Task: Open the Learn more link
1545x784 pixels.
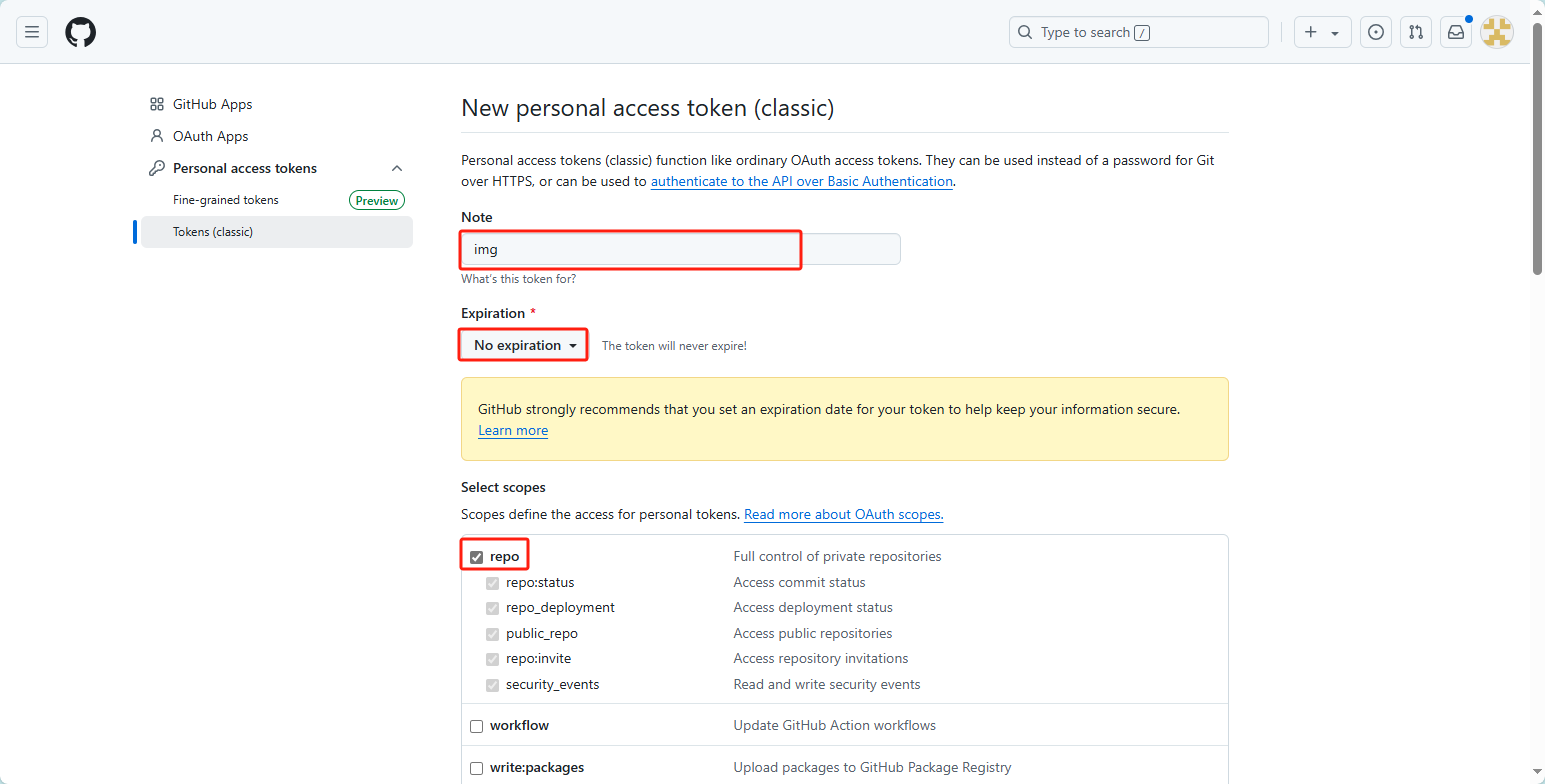Action: coord(513,430)
